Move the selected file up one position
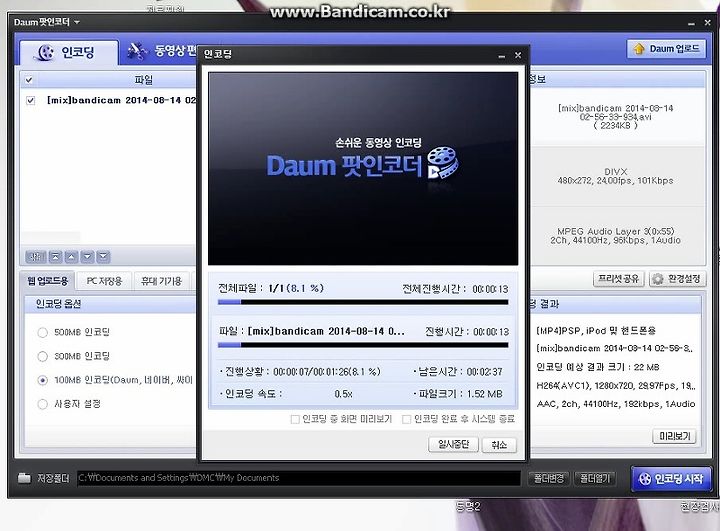 [x=71, y=257]
